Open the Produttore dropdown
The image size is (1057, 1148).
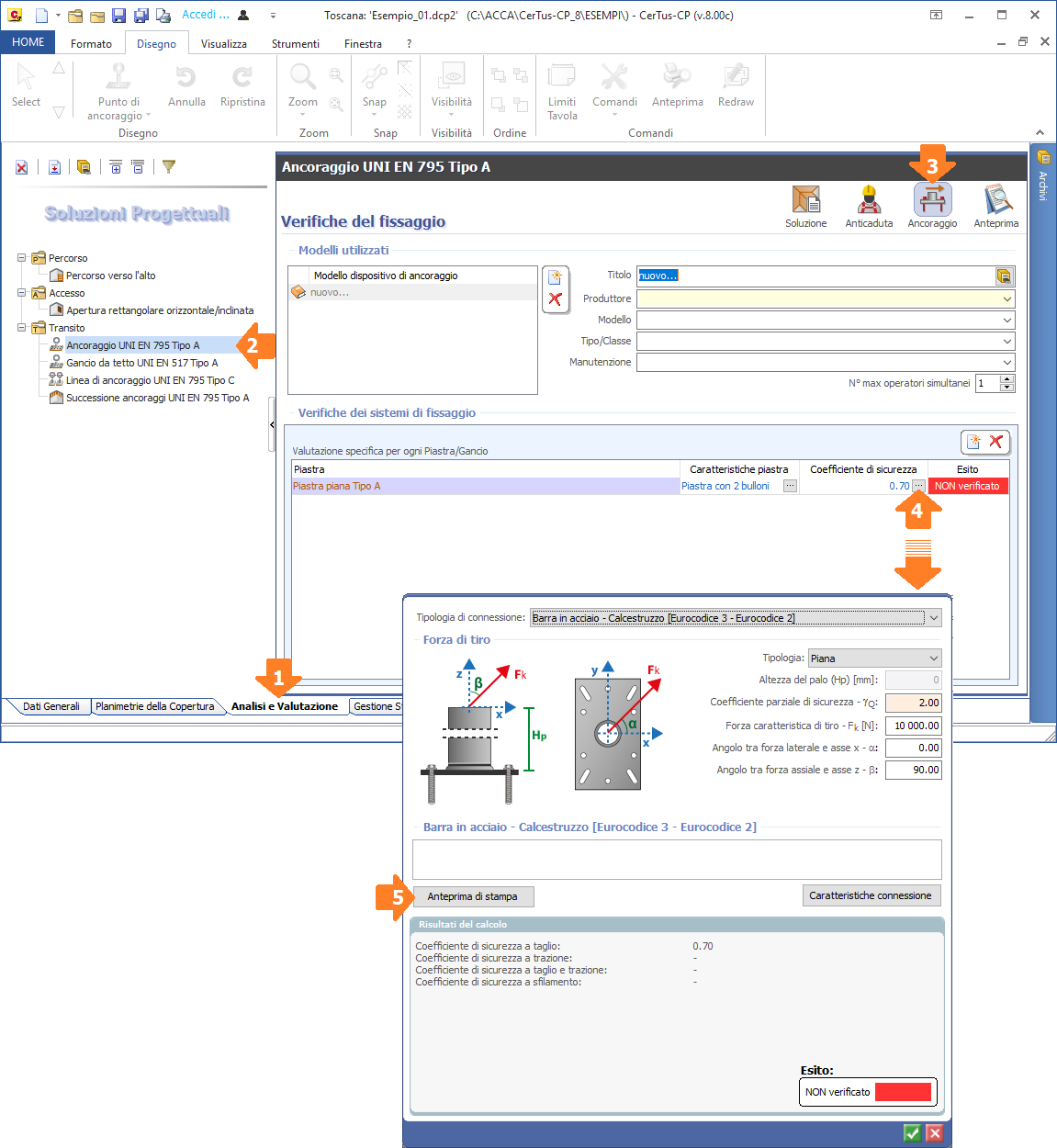point(1007,298)
